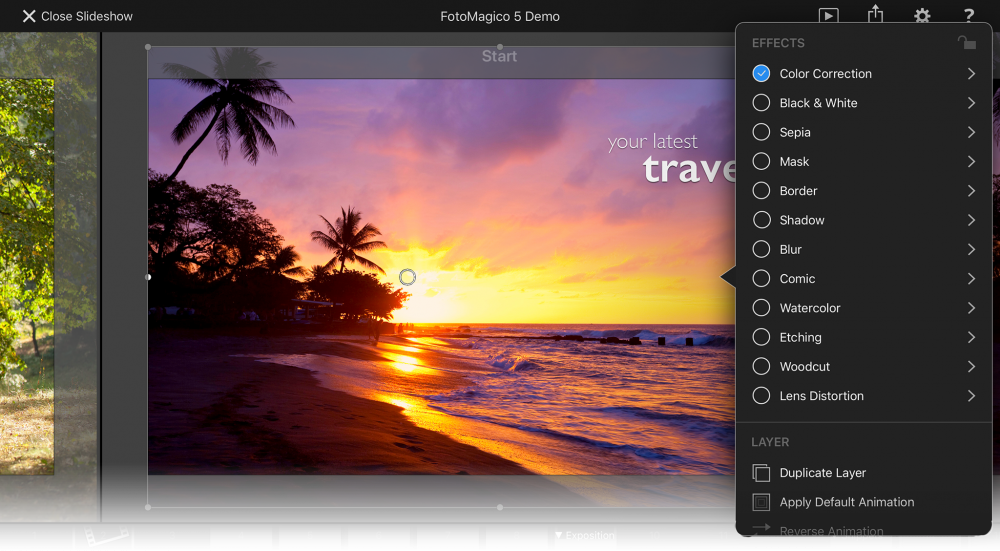Screen dimensions: 1000x551
Task: Click the center focus circle on the image
Action: (408, 277)
